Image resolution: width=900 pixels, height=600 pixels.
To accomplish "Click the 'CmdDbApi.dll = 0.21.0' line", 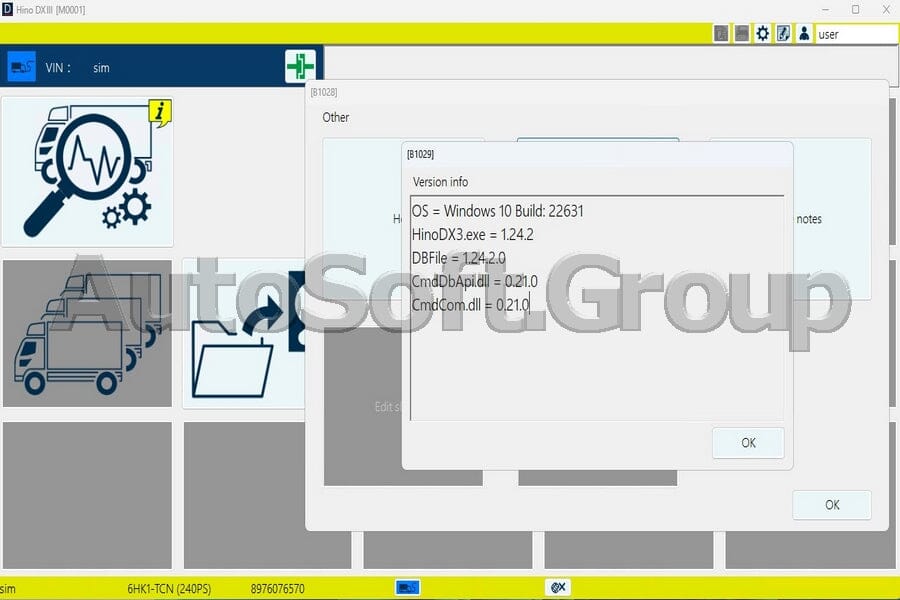I will pos(475,281).
